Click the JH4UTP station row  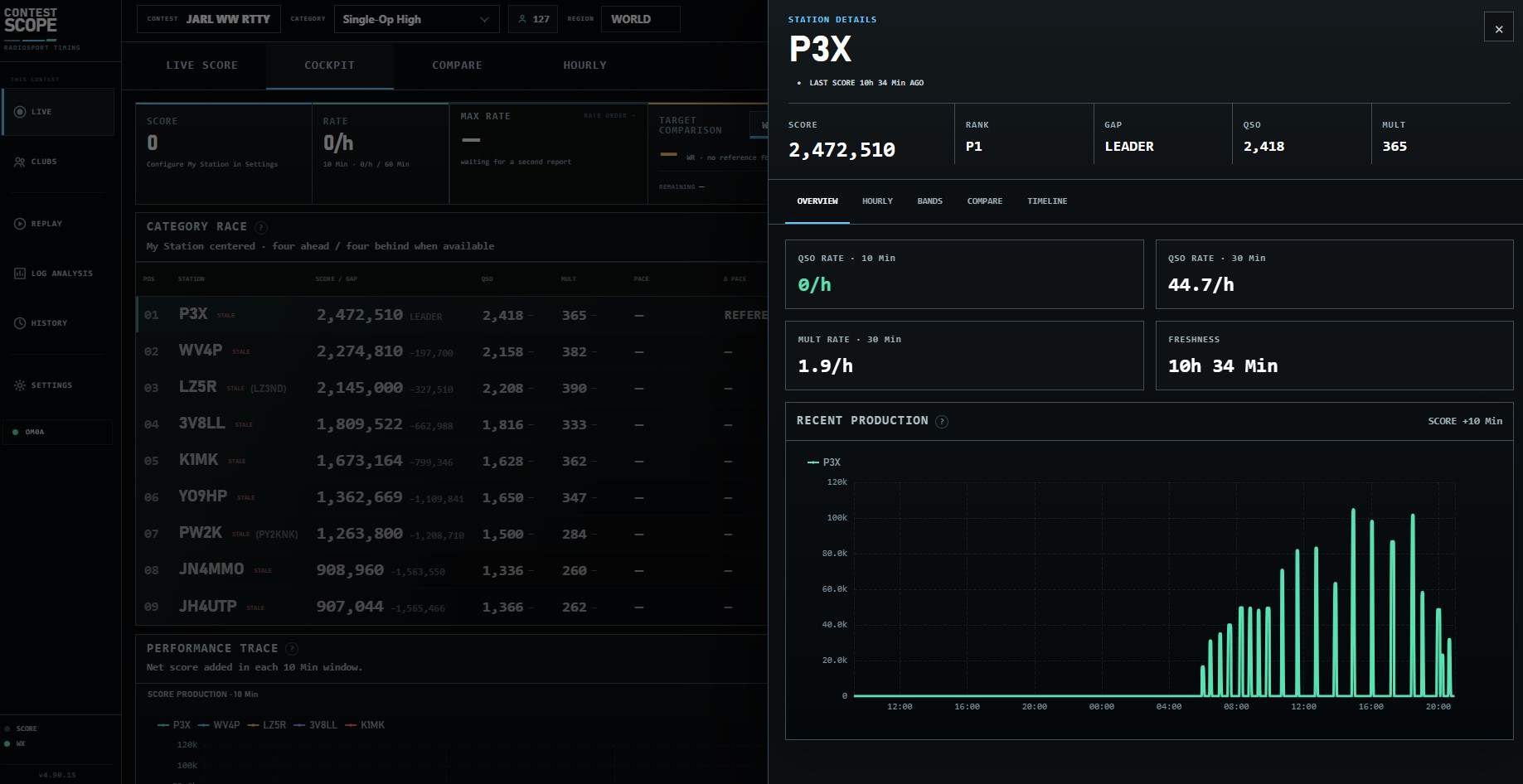pyautogui.click(x=452, y=607)
